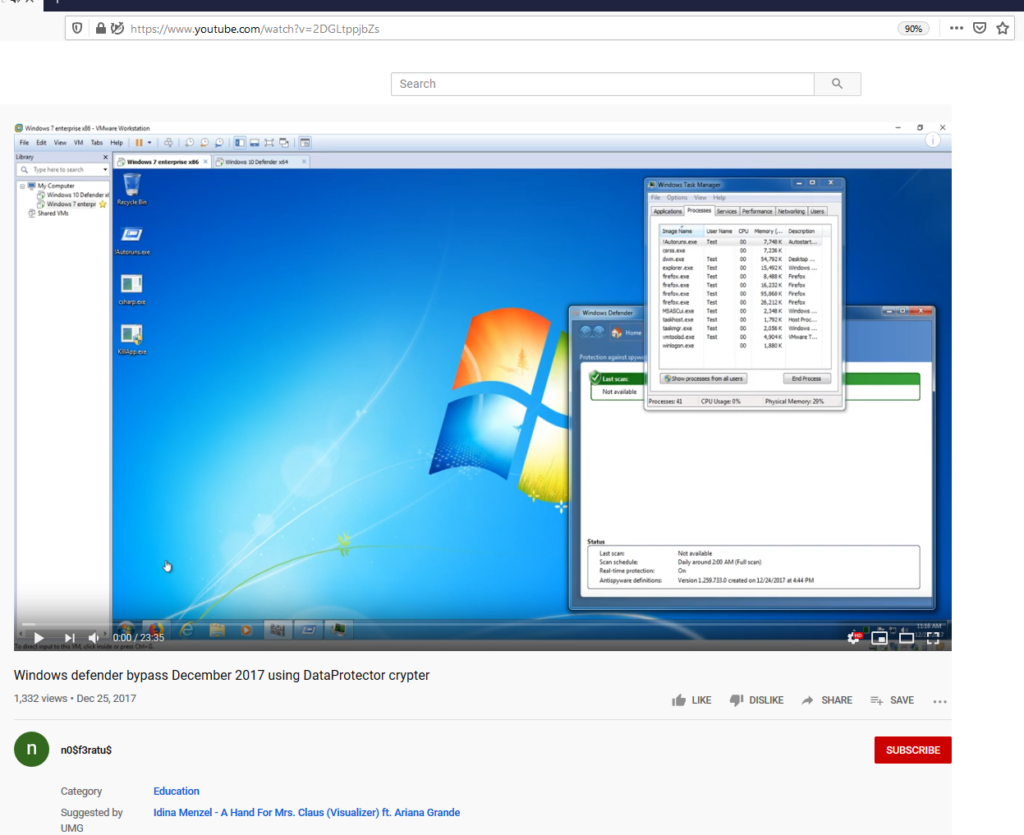Click Show processes from all users
The height and width of the screenshot is (835, 1024).
click(x=703, y=379)
